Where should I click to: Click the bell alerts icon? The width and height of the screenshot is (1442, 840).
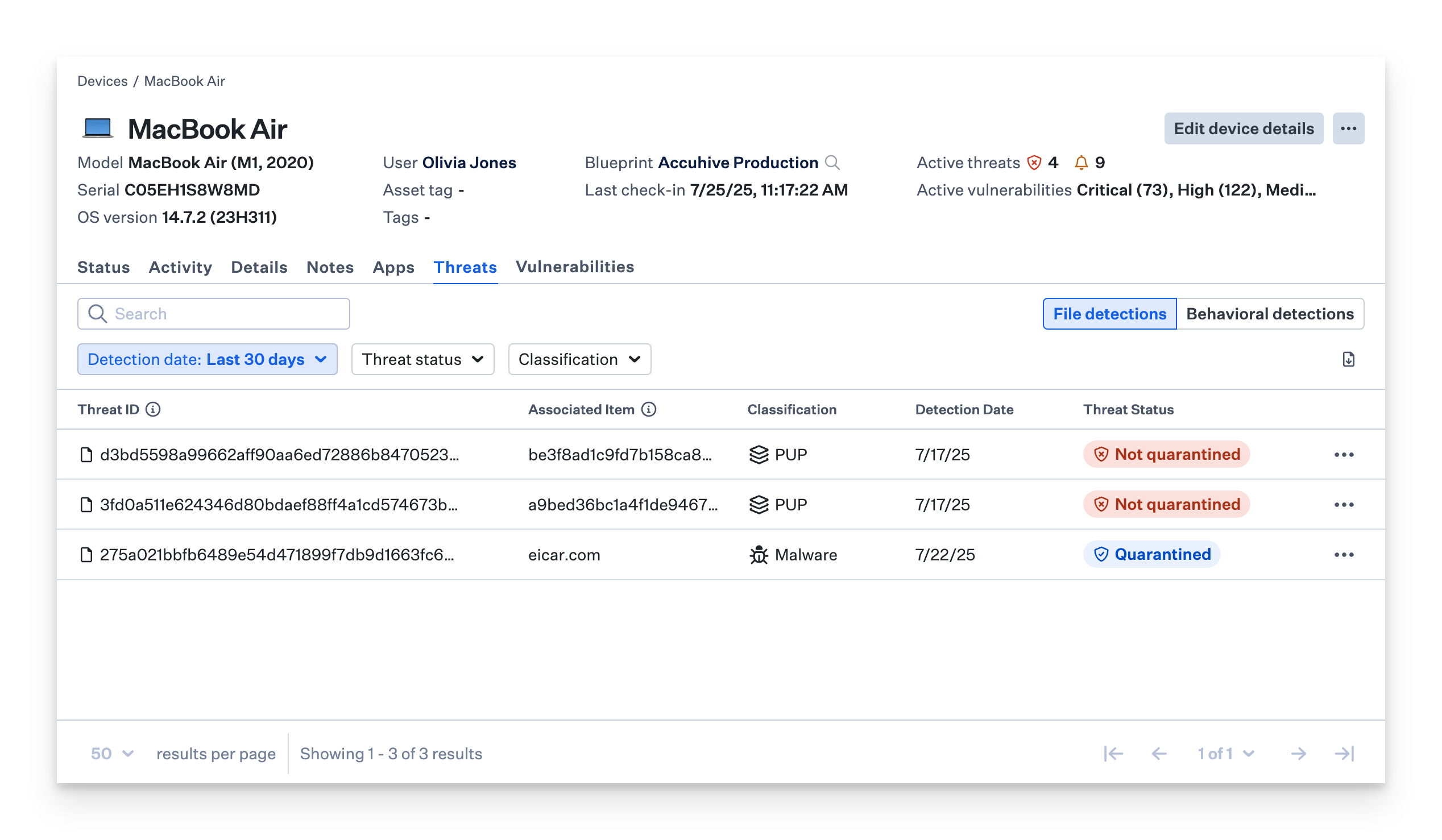[1081, 163]
